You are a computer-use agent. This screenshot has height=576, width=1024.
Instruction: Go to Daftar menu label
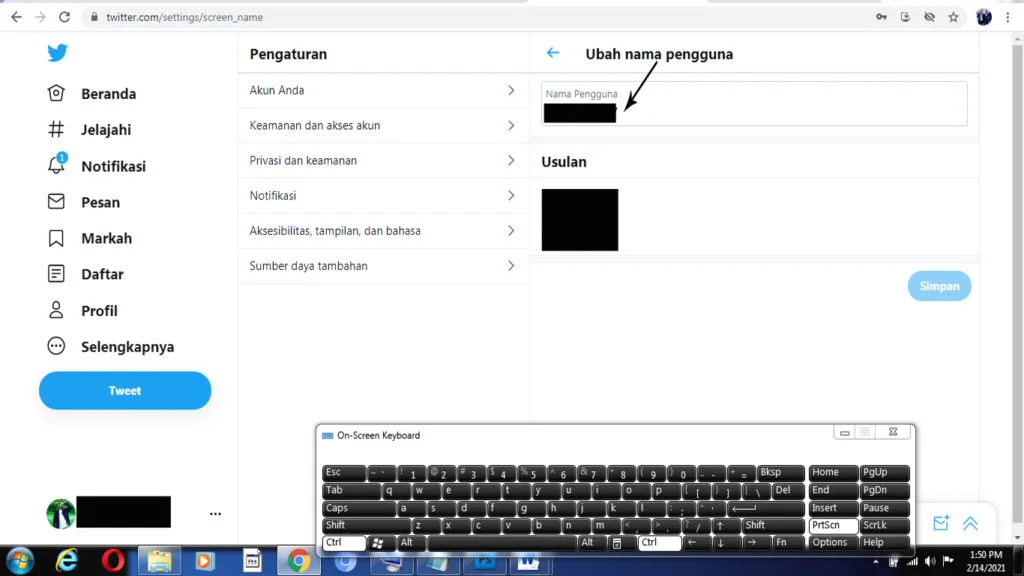tap(102, 274)
